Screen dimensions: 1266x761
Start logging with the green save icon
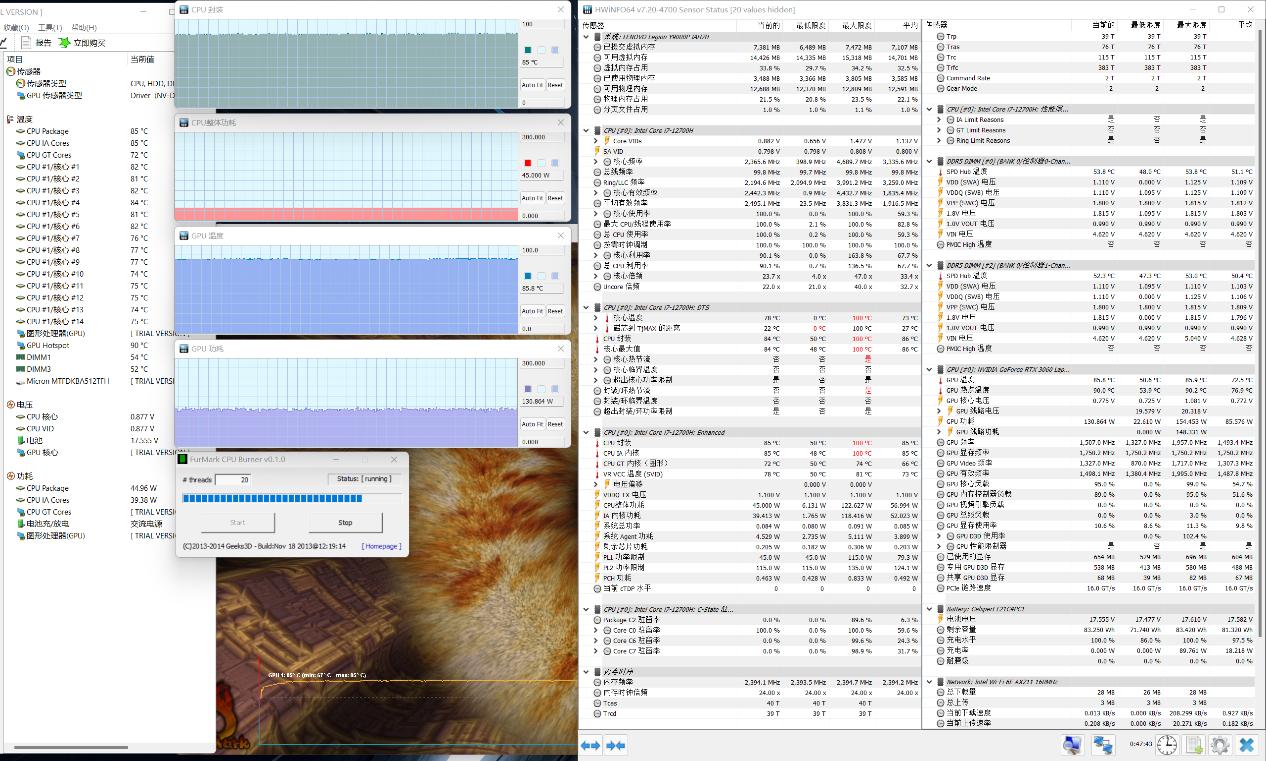click(x=1194, y=745)
